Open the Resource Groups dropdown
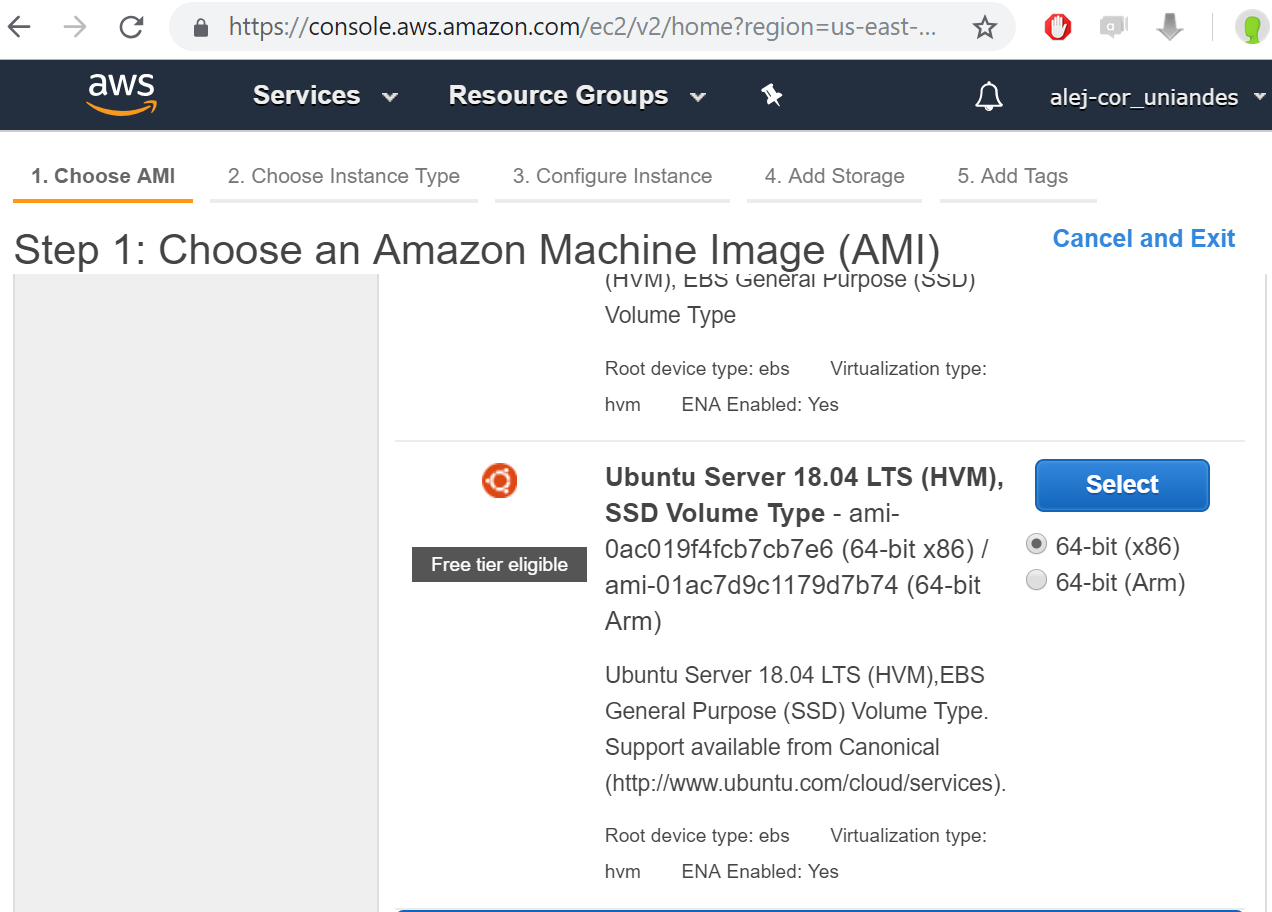 [x=577, y=95]
